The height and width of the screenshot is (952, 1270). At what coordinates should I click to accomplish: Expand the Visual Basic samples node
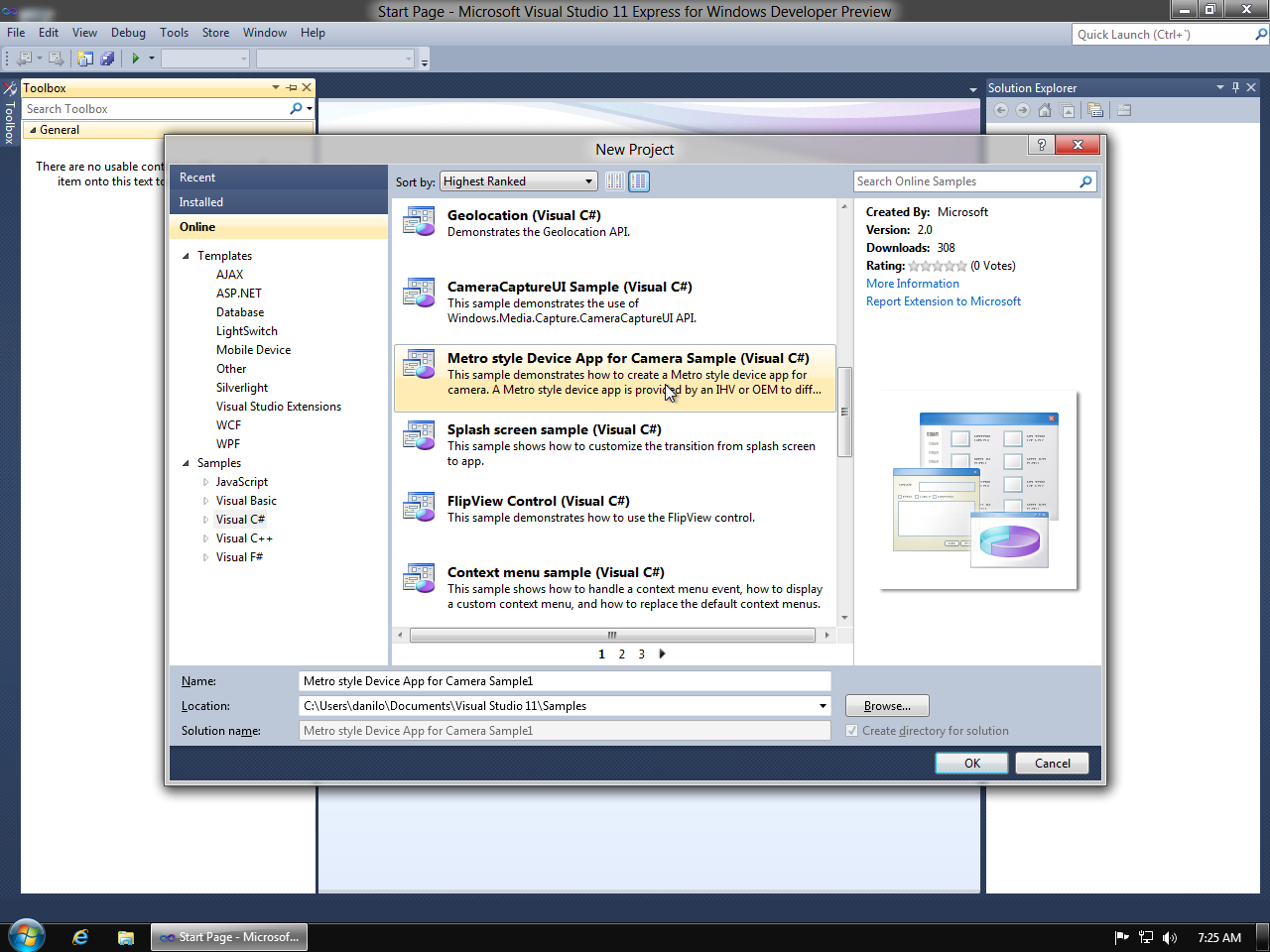pyautogui.click(x=206, y=501)
